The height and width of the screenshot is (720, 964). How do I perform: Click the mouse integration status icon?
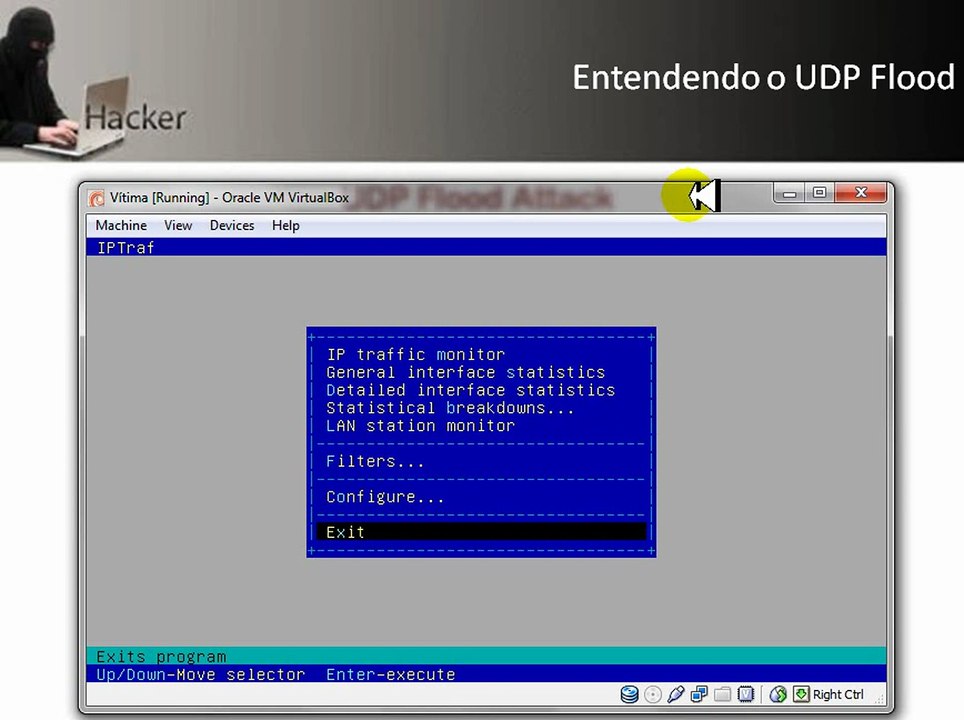[778, 694]
